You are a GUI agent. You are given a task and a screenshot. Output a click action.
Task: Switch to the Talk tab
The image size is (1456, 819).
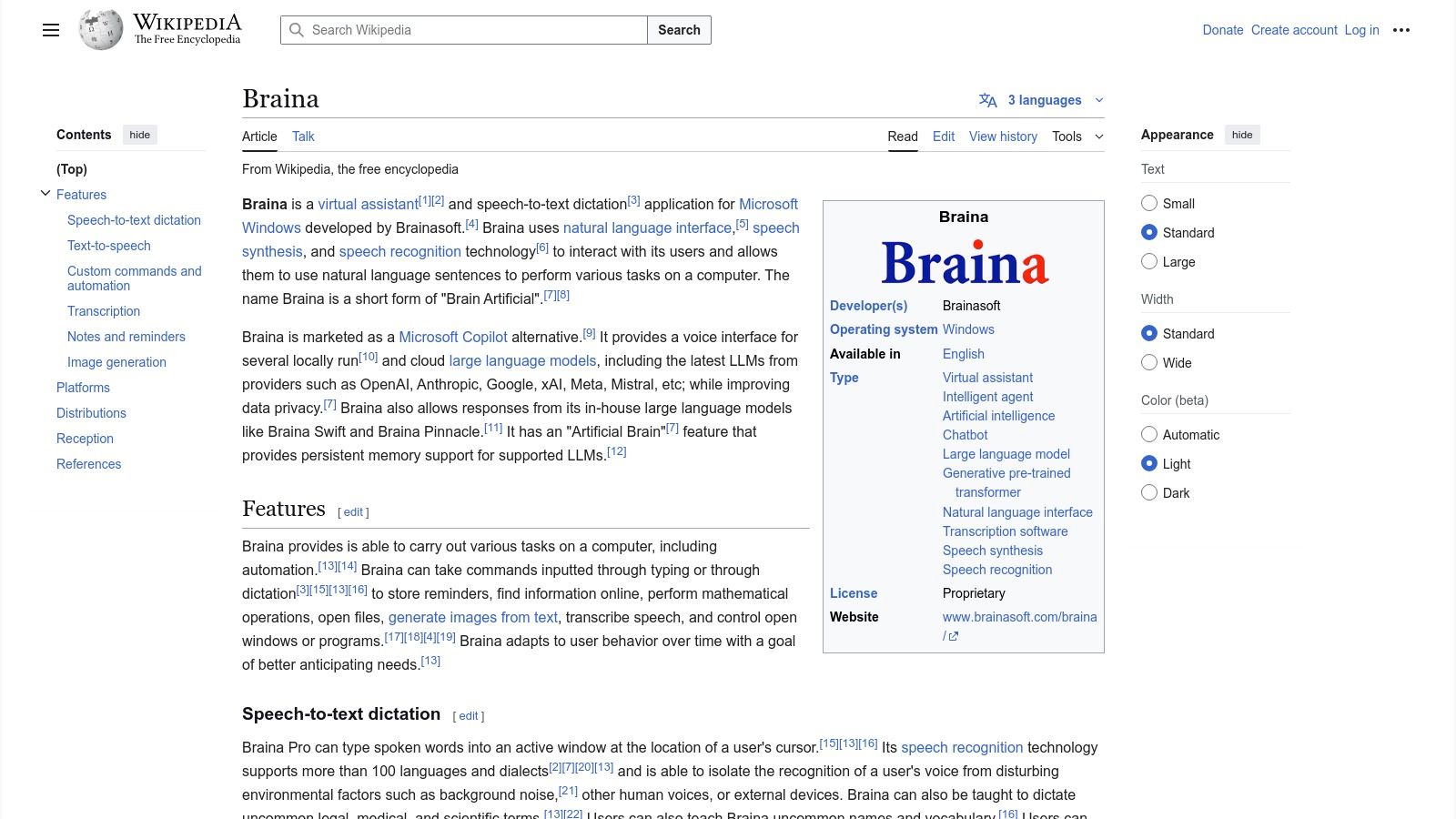coord(303,136)
